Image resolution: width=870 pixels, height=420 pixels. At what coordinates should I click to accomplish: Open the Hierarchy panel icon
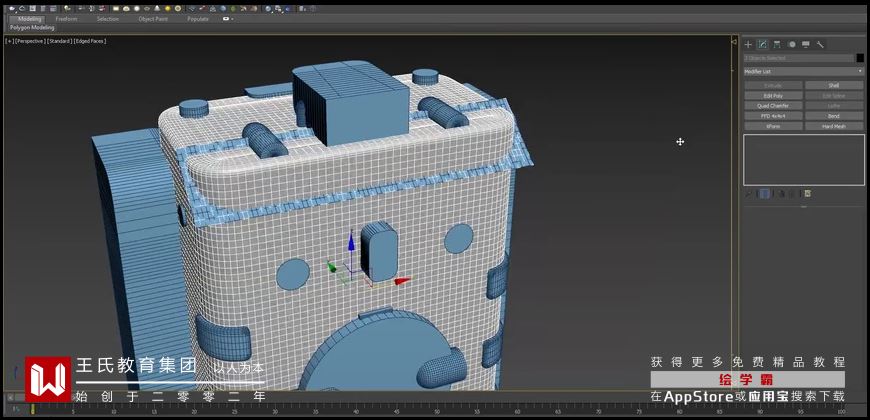pyautogui.click(x=777, y=44)
